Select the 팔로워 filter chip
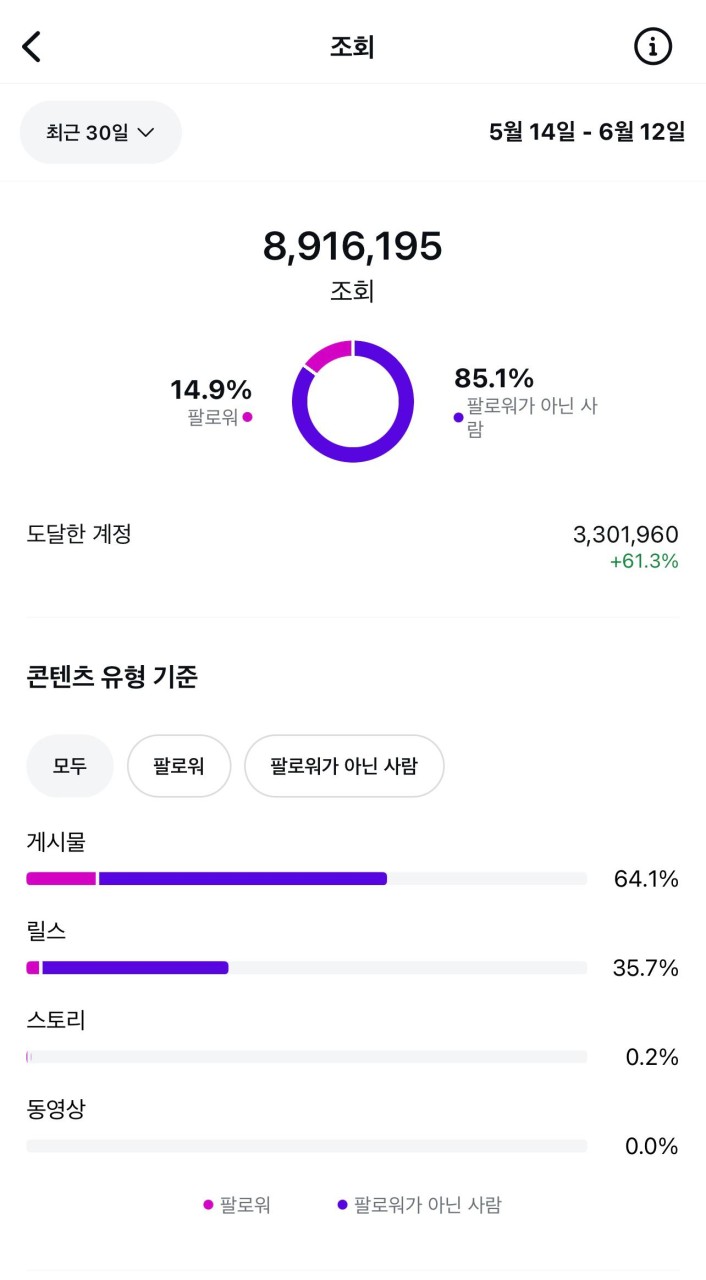The width and height of the screenshot is (706, 1280). tap(179, 766)
